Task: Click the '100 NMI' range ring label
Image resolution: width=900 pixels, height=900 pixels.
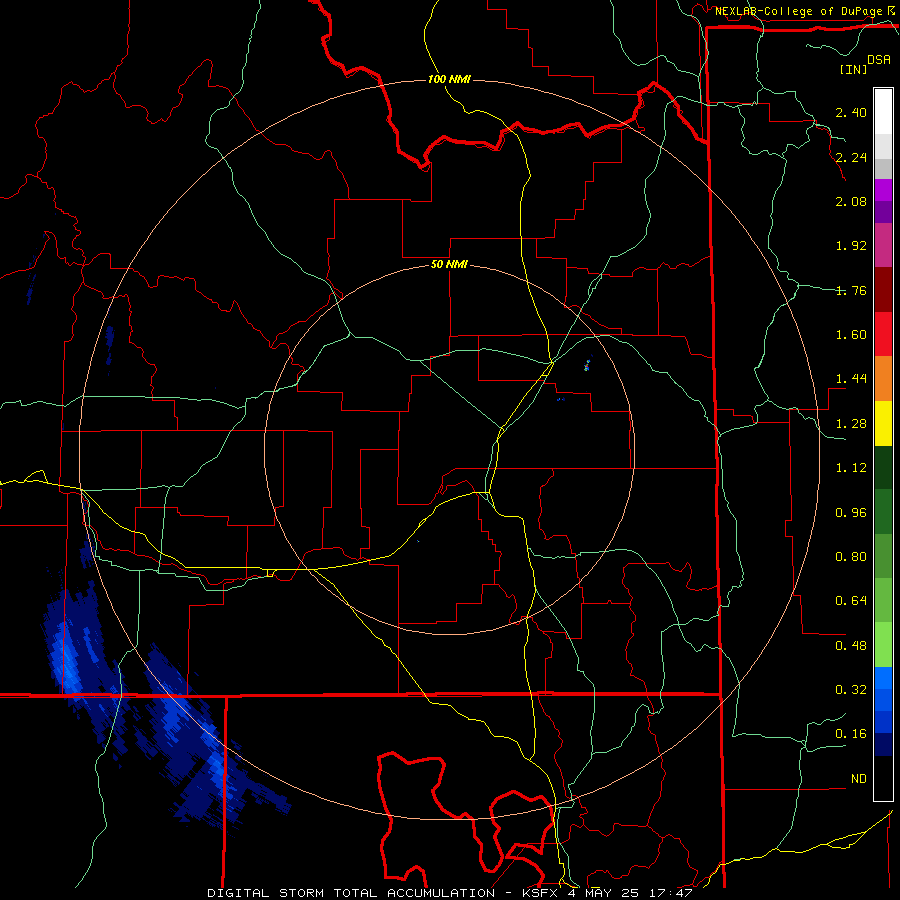Action: 449,79
